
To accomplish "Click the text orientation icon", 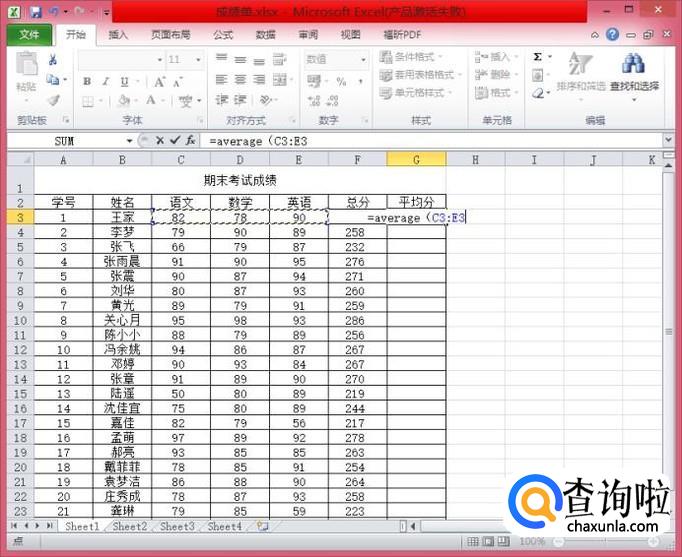I will [266, 100].
